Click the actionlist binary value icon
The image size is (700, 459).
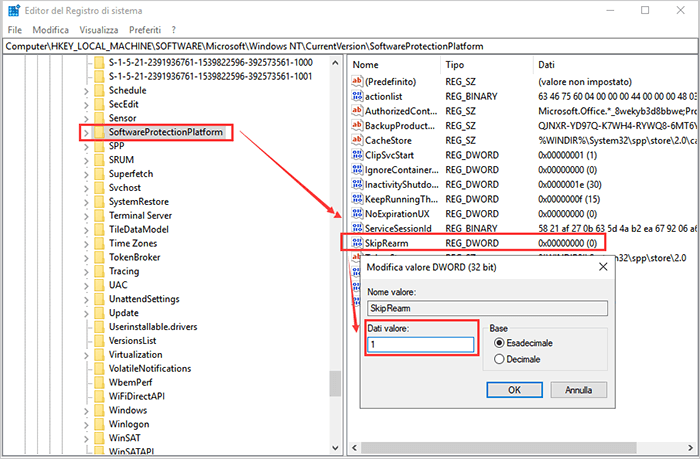(x=354, y=95)
